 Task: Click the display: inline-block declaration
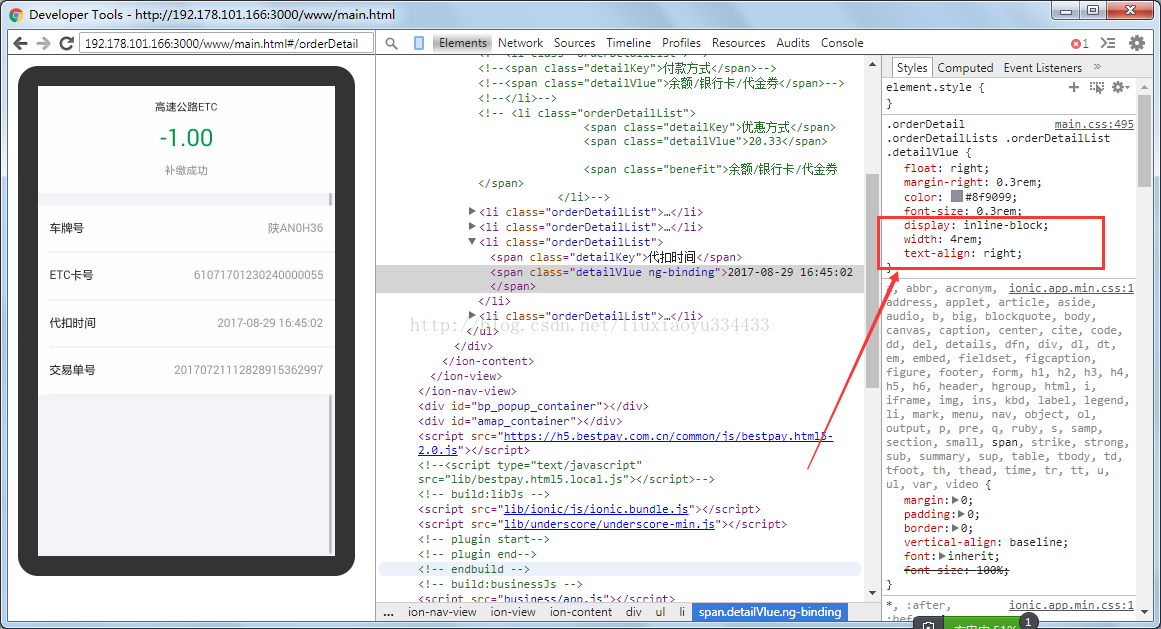click(x=976, y=225)
